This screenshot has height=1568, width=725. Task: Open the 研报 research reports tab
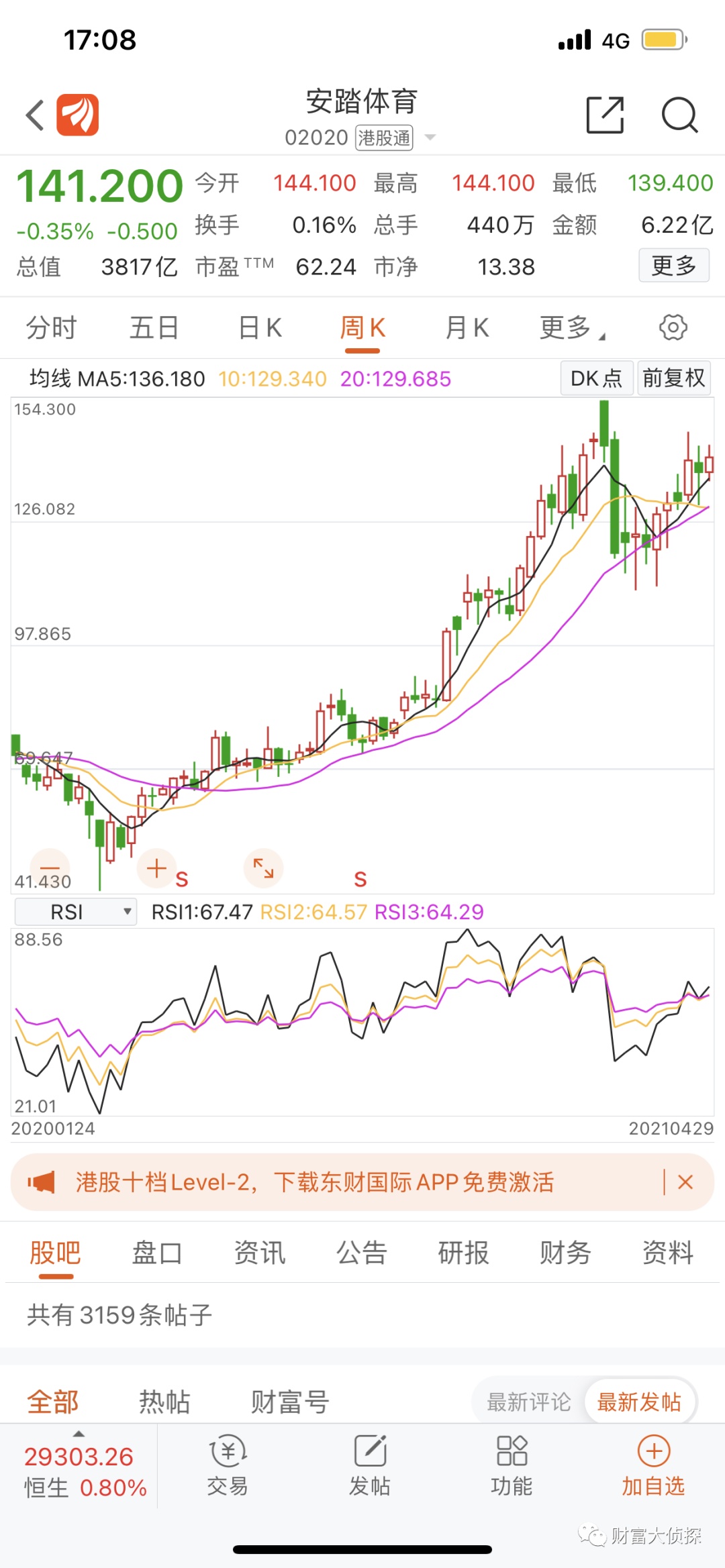pyautogui.click(x=464, y=1253)
